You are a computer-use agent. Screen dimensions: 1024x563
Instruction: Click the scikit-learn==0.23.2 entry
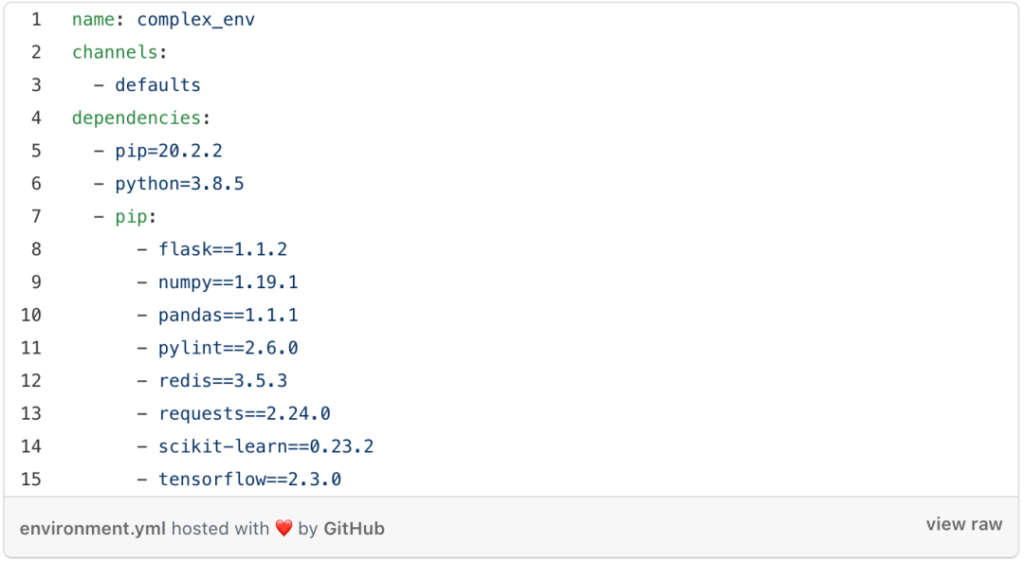tap(265, 446)
